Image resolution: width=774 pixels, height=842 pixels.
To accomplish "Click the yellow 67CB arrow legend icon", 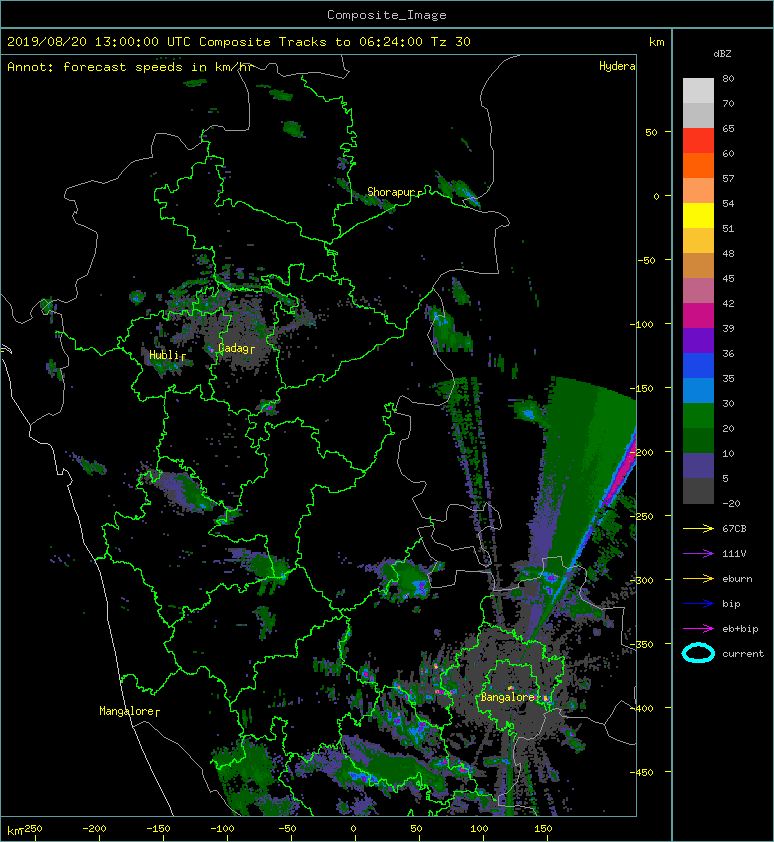I will click(698, 528).
